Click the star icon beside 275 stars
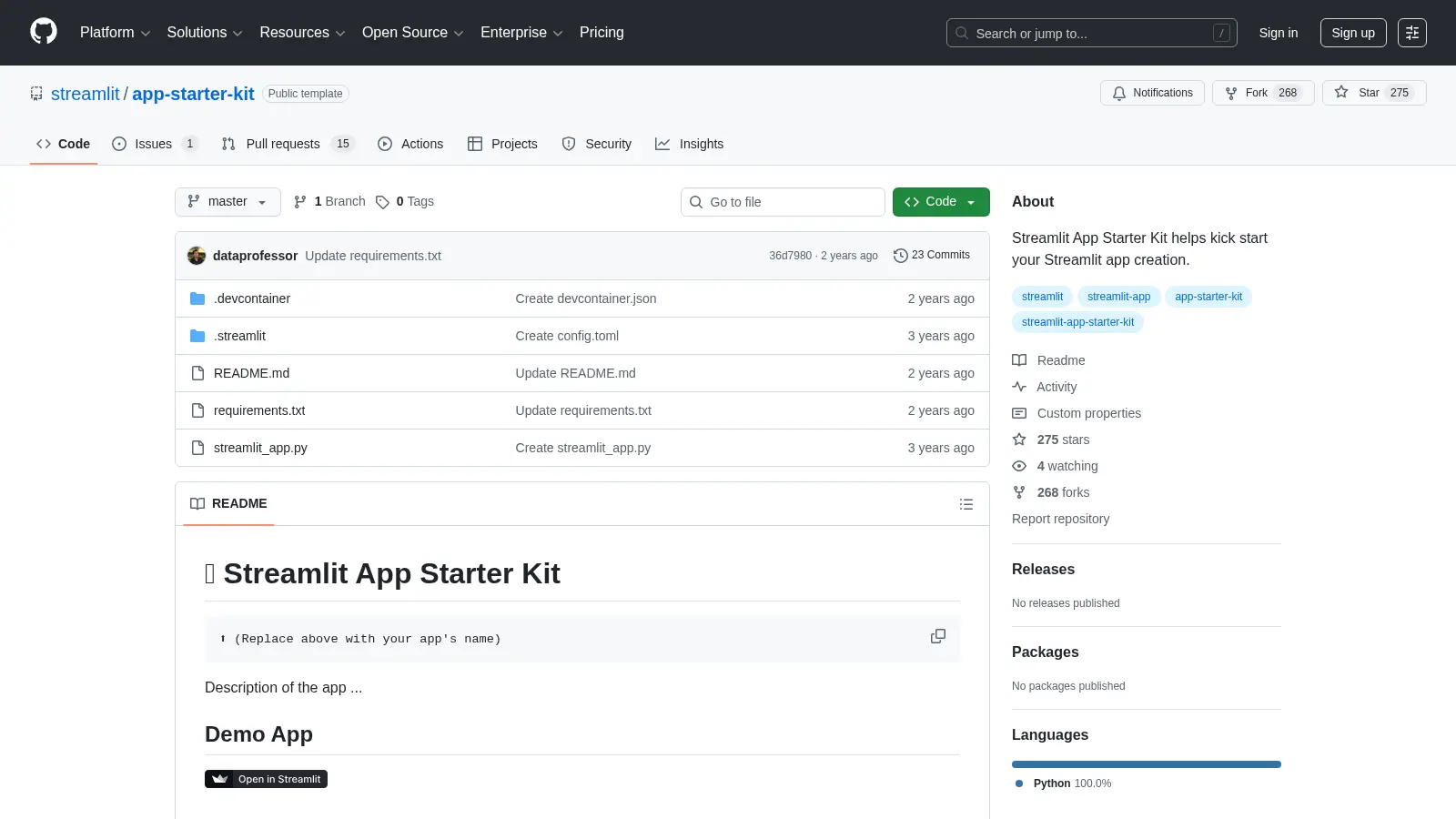 pyautogui.click(x=1019, y=440)
